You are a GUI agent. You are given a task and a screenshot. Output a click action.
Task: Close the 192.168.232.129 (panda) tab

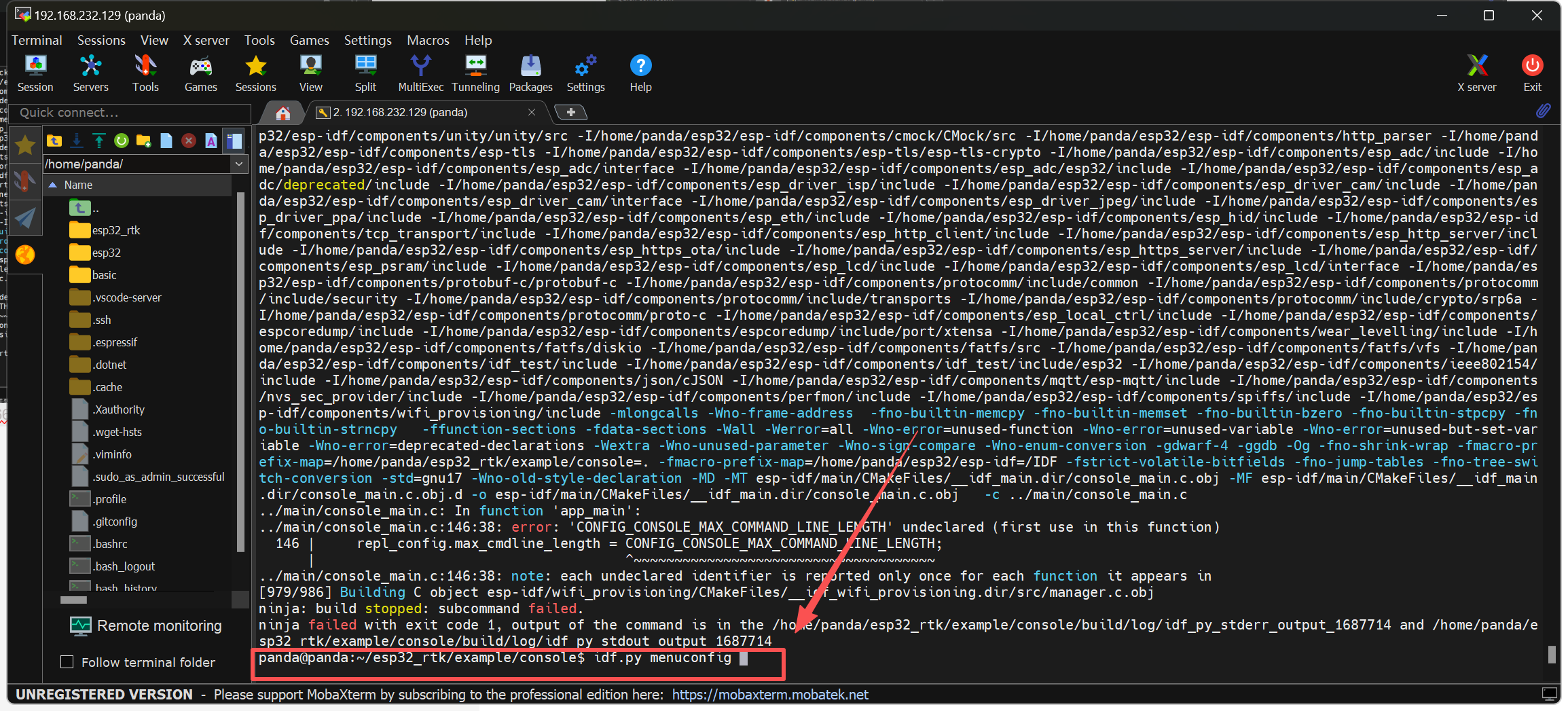click(x=532, y=112)
